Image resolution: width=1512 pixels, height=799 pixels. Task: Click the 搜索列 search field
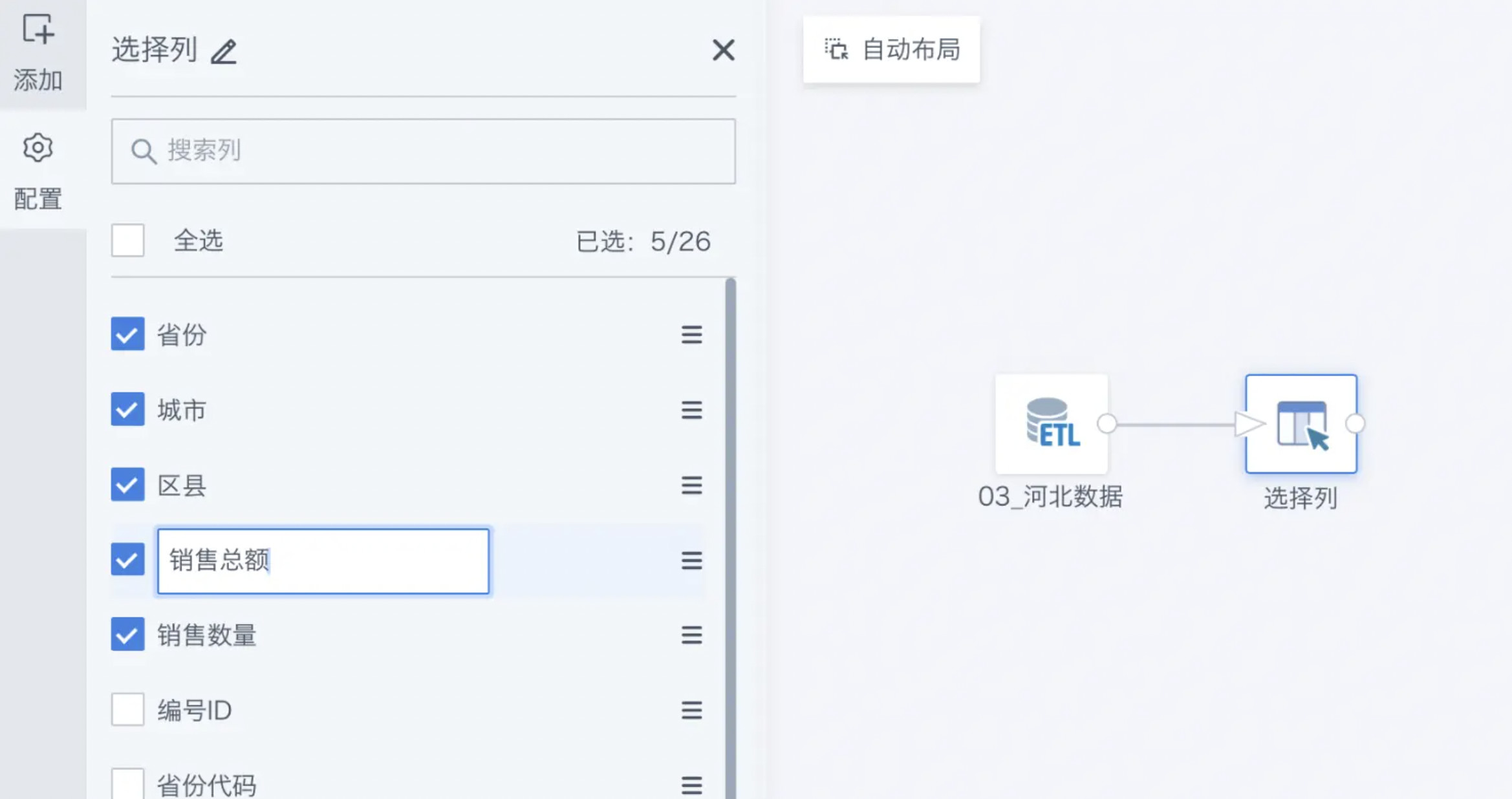424,151
